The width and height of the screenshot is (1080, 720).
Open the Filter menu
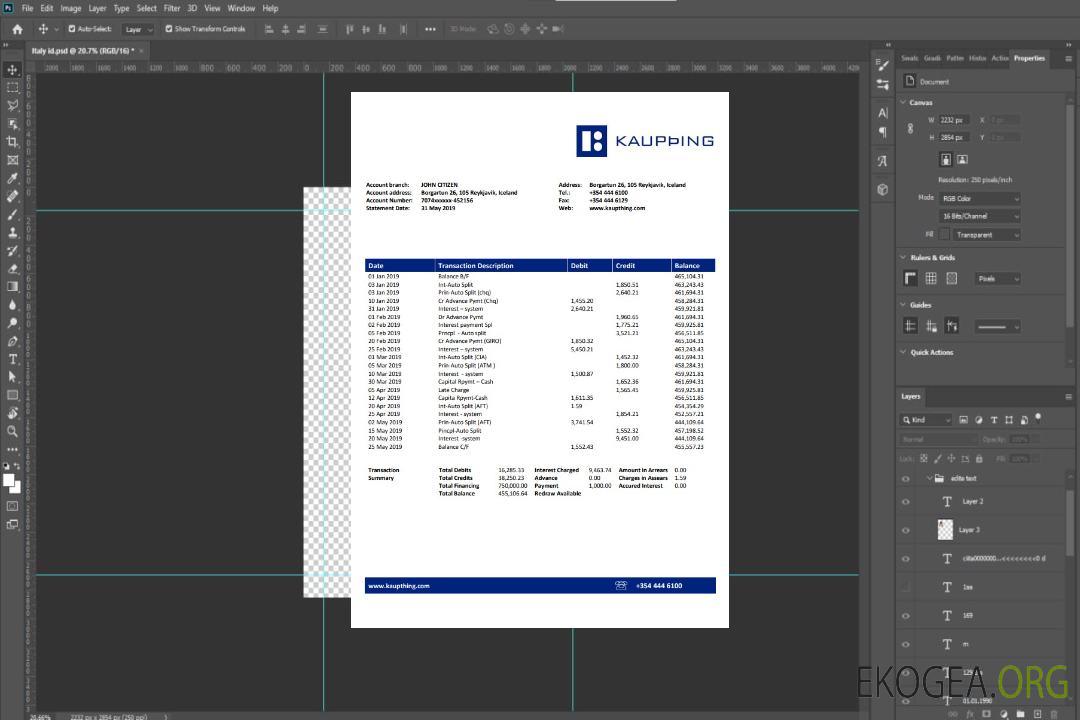pos(172,8)
